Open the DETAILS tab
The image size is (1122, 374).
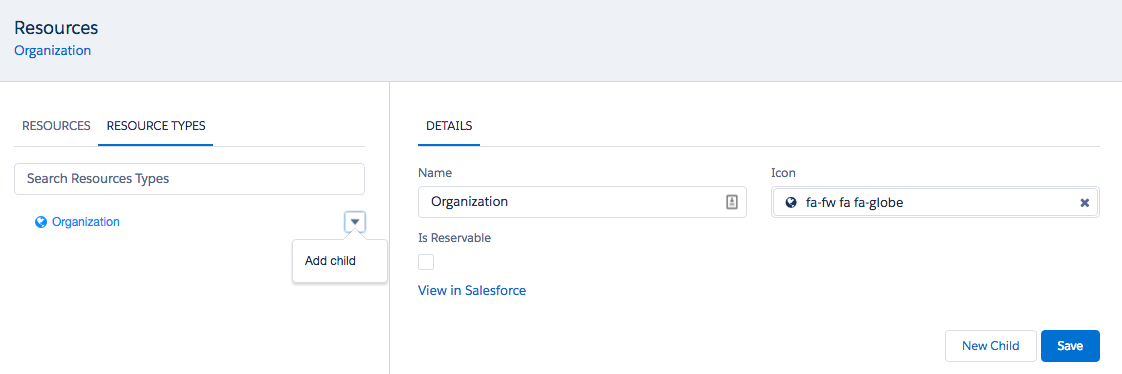[x=449, y=126]
